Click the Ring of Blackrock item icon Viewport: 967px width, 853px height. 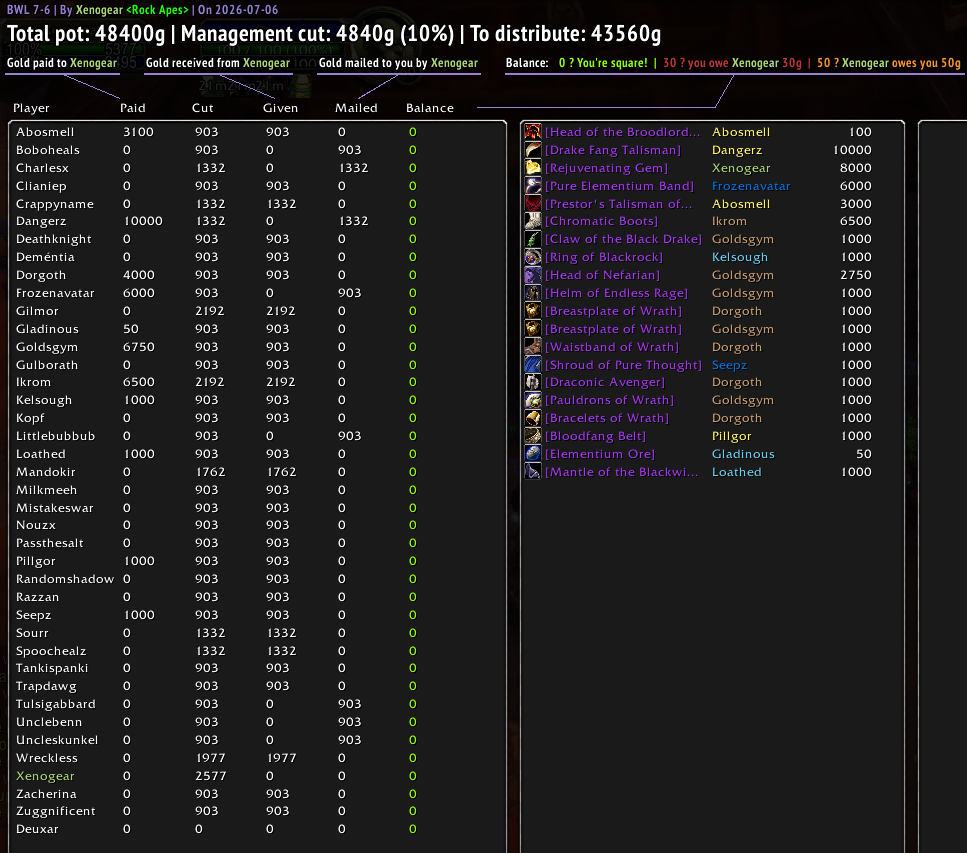coord(533,257)
